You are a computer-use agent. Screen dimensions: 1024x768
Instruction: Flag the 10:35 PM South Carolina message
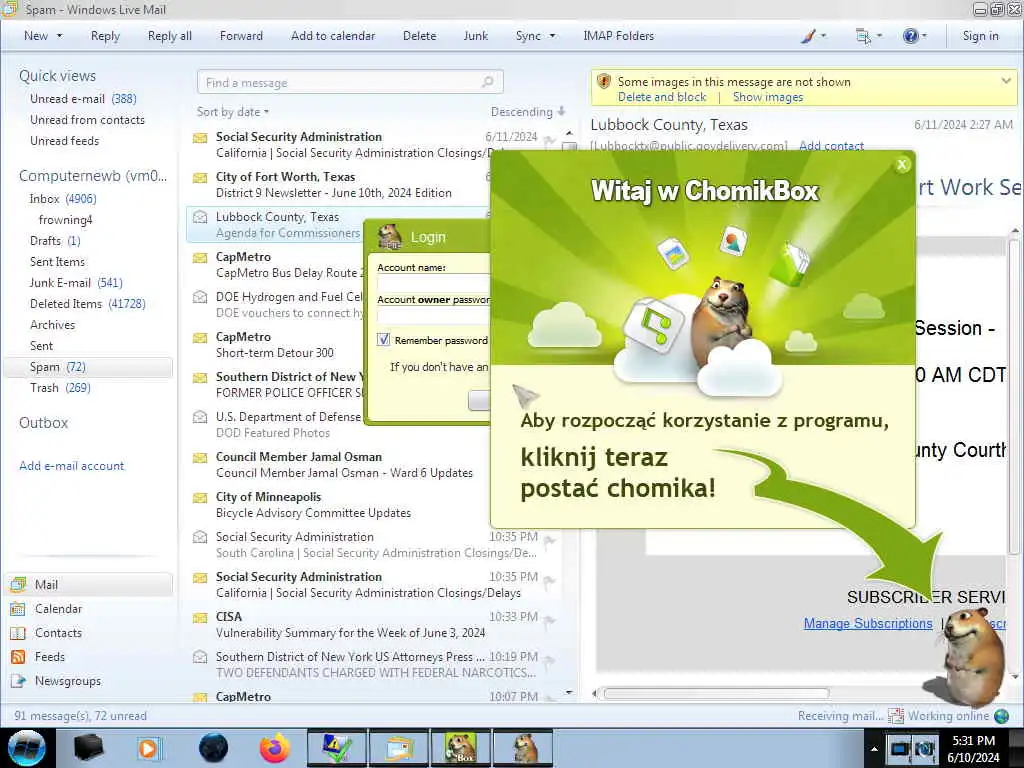pos(550,541)
